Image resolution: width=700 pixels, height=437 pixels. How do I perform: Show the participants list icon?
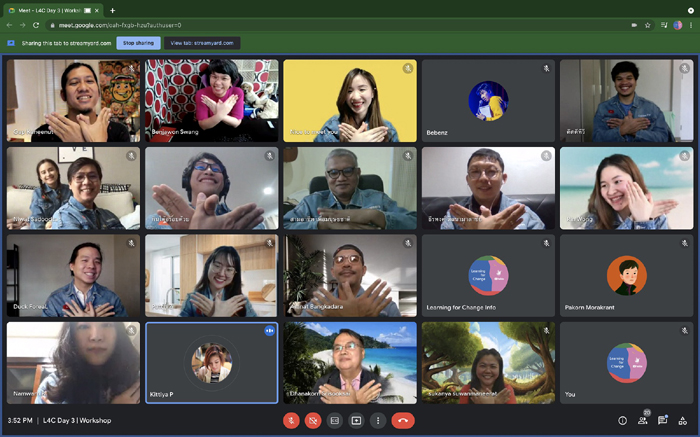642,420
